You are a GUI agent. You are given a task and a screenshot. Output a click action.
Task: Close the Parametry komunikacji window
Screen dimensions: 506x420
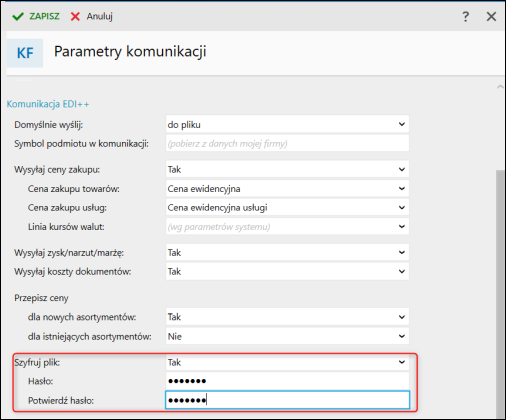tap(491, 16)
